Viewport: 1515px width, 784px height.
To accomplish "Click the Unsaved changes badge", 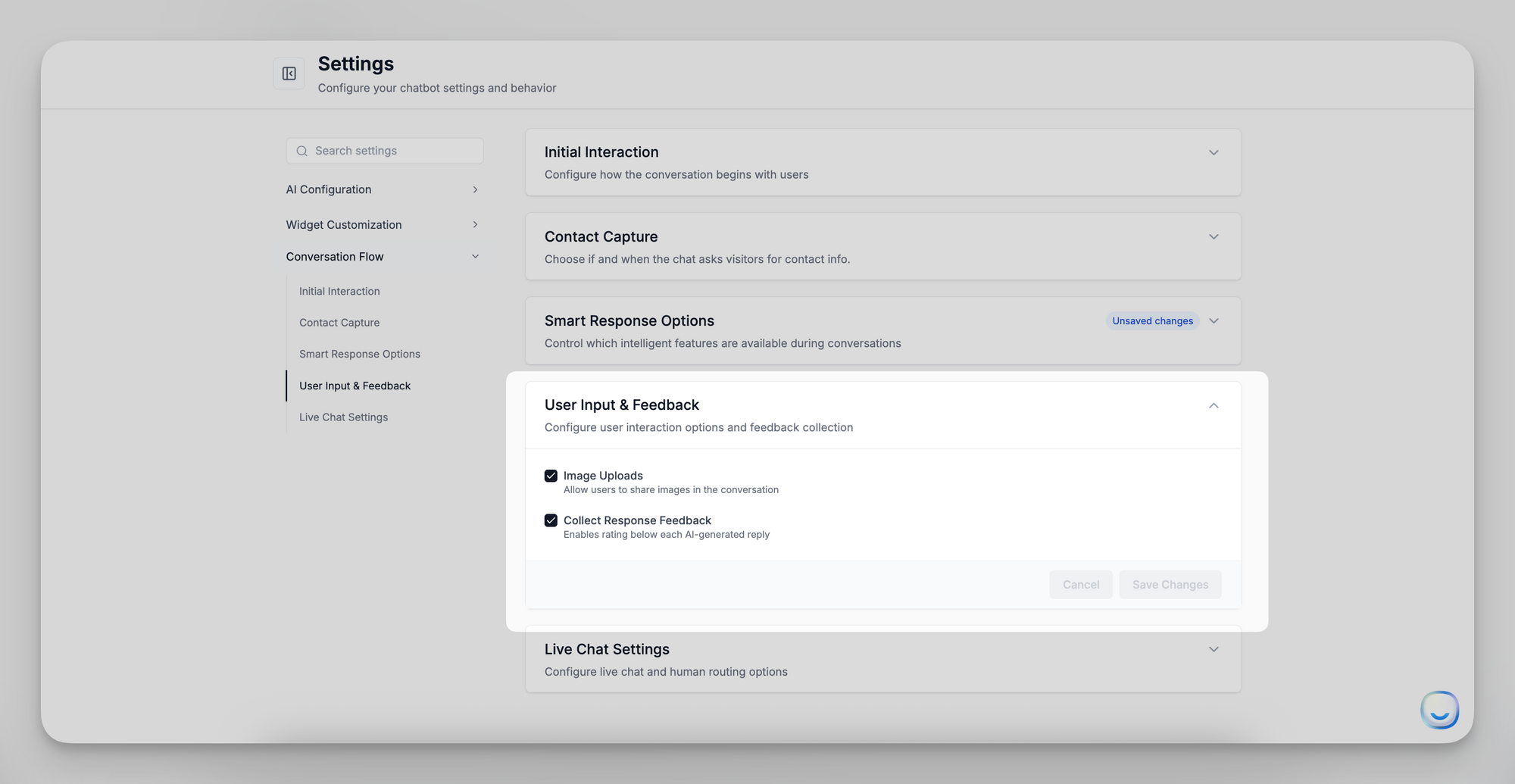I will (x=1152, y=321).
